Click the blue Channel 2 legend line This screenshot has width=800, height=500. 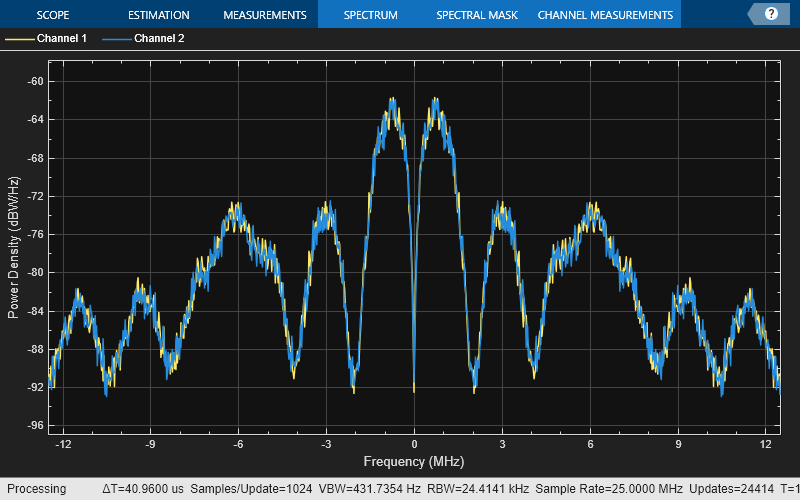115,39
